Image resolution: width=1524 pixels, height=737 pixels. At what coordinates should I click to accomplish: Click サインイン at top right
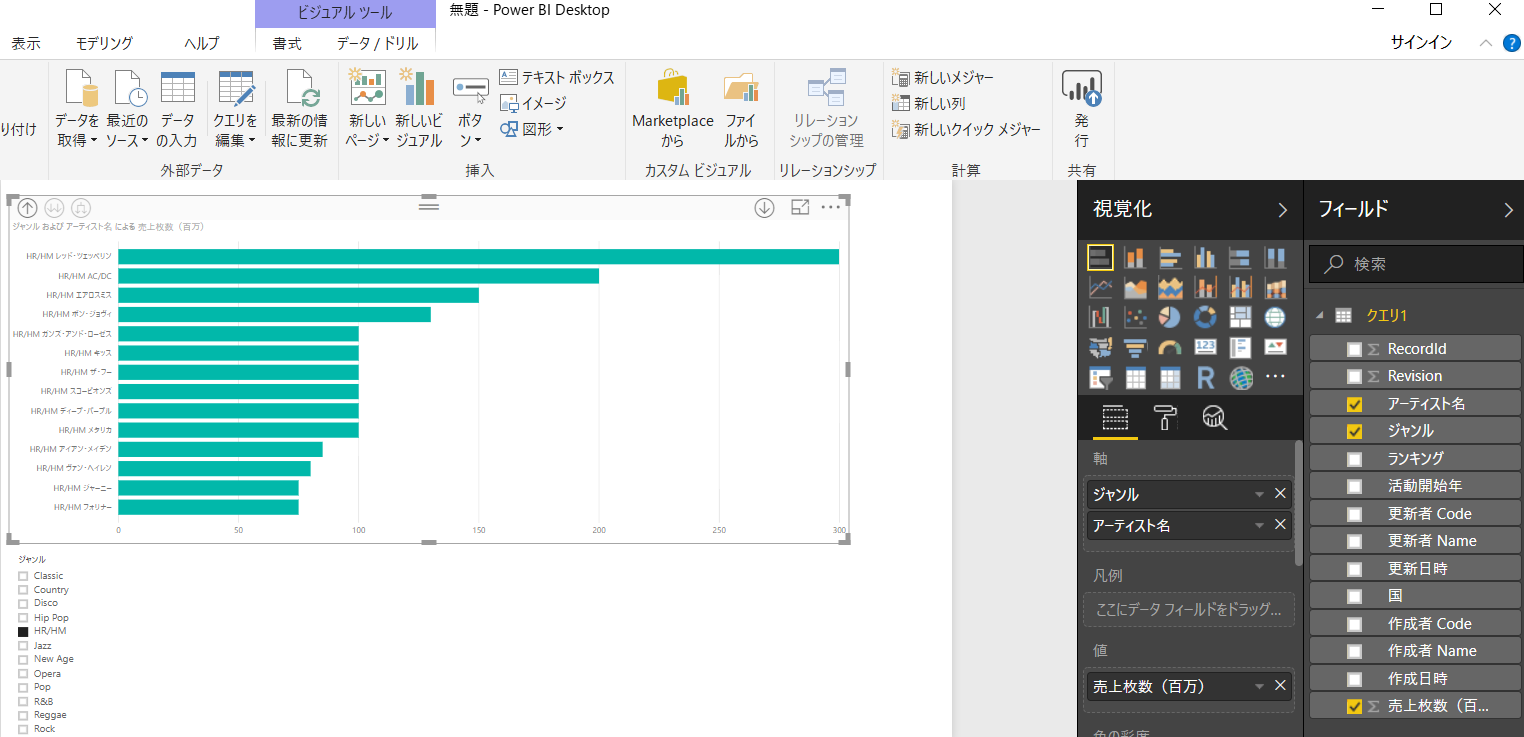coord(1421,43)
